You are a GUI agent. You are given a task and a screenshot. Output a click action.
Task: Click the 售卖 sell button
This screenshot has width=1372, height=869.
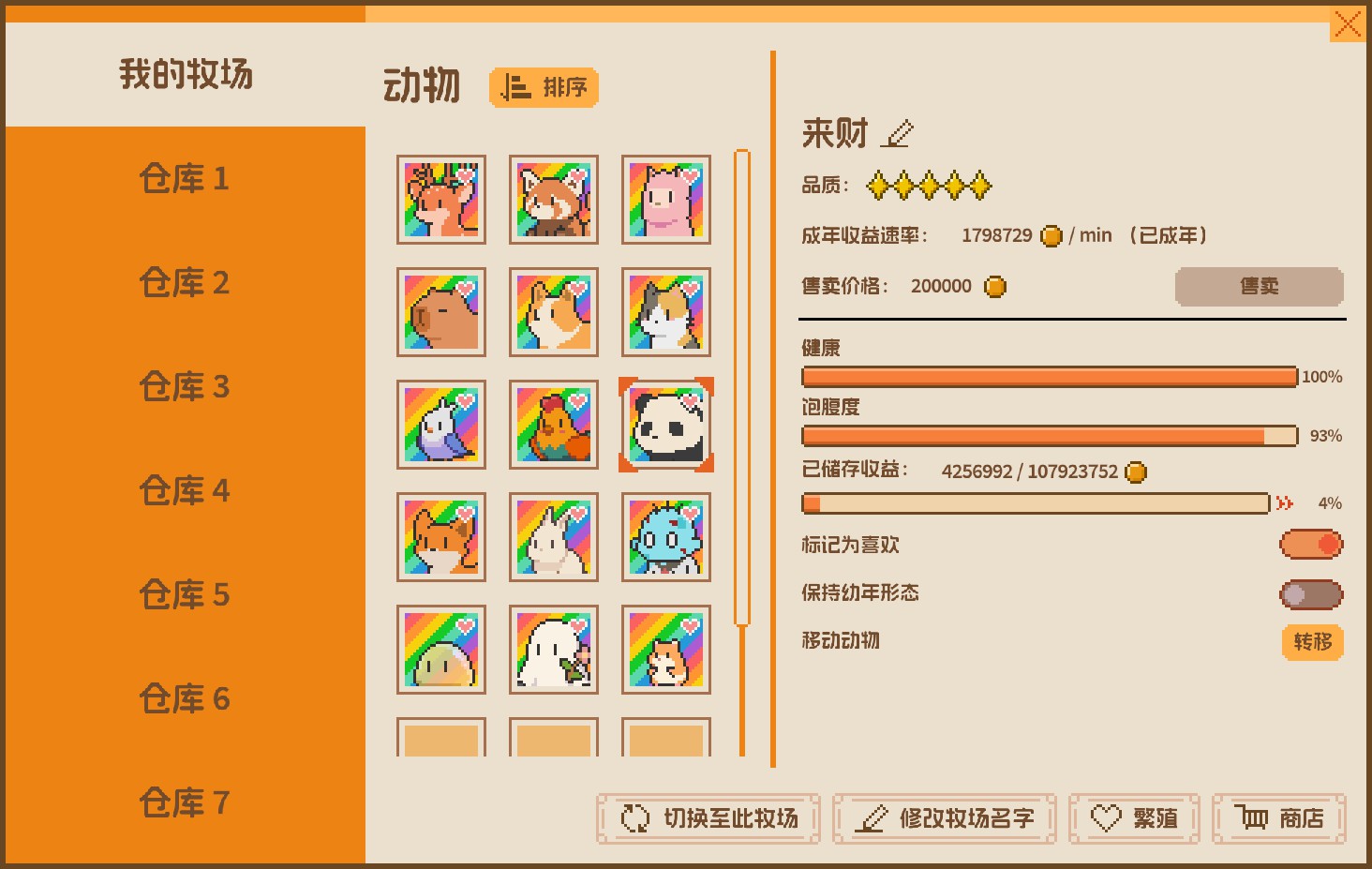tap(1259, 286)
